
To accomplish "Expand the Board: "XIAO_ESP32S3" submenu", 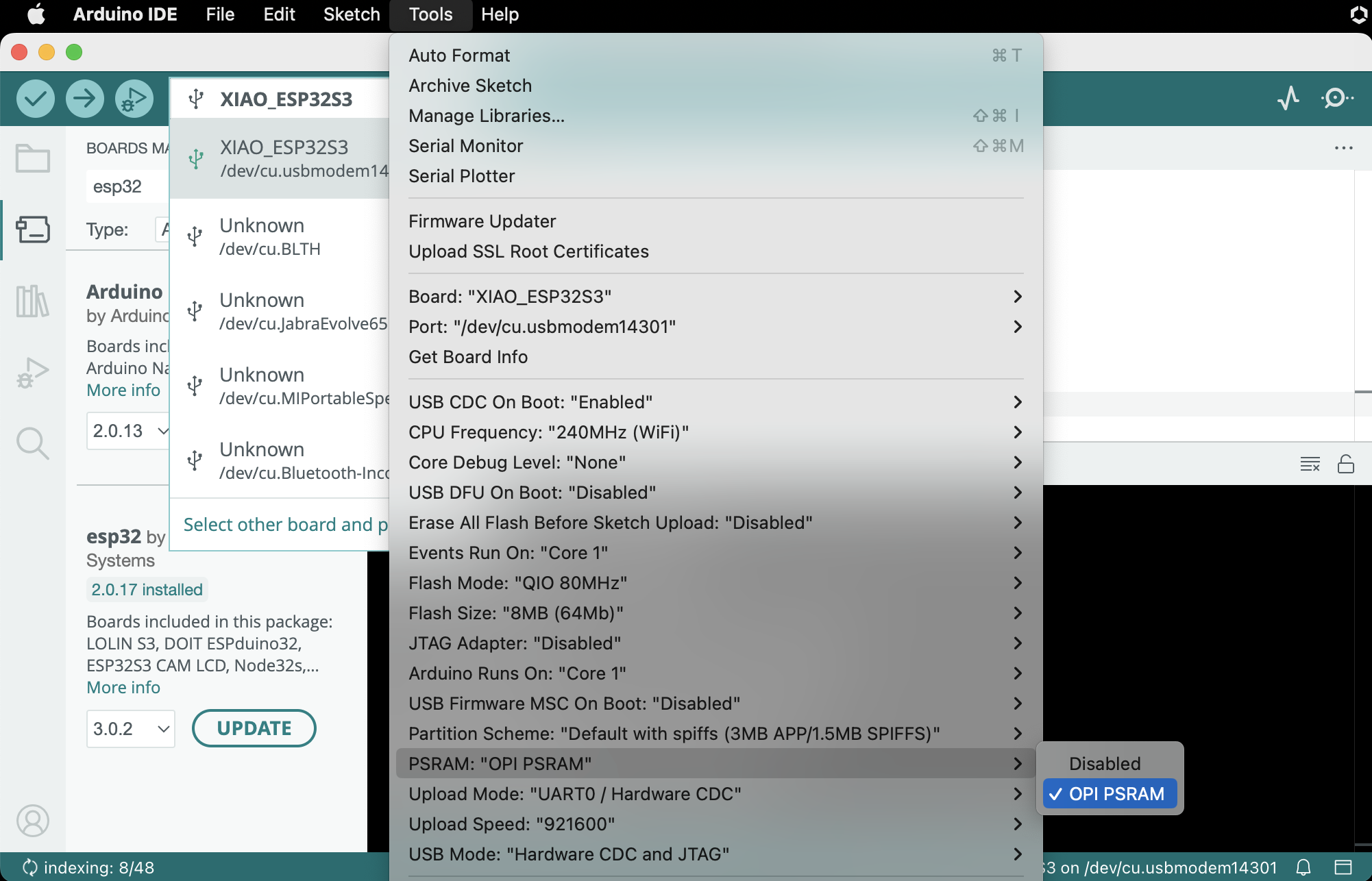I will click(x=716, y=297).
